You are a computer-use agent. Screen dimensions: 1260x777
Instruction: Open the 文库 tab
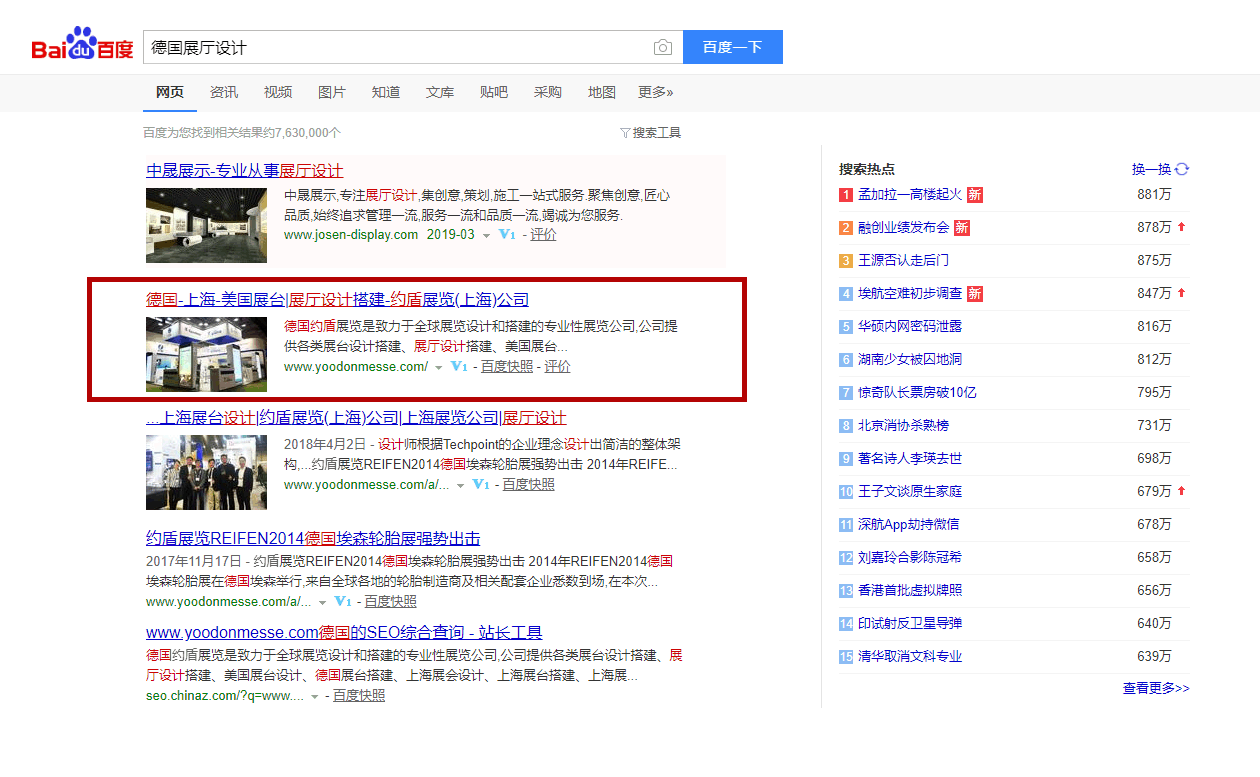440,92
